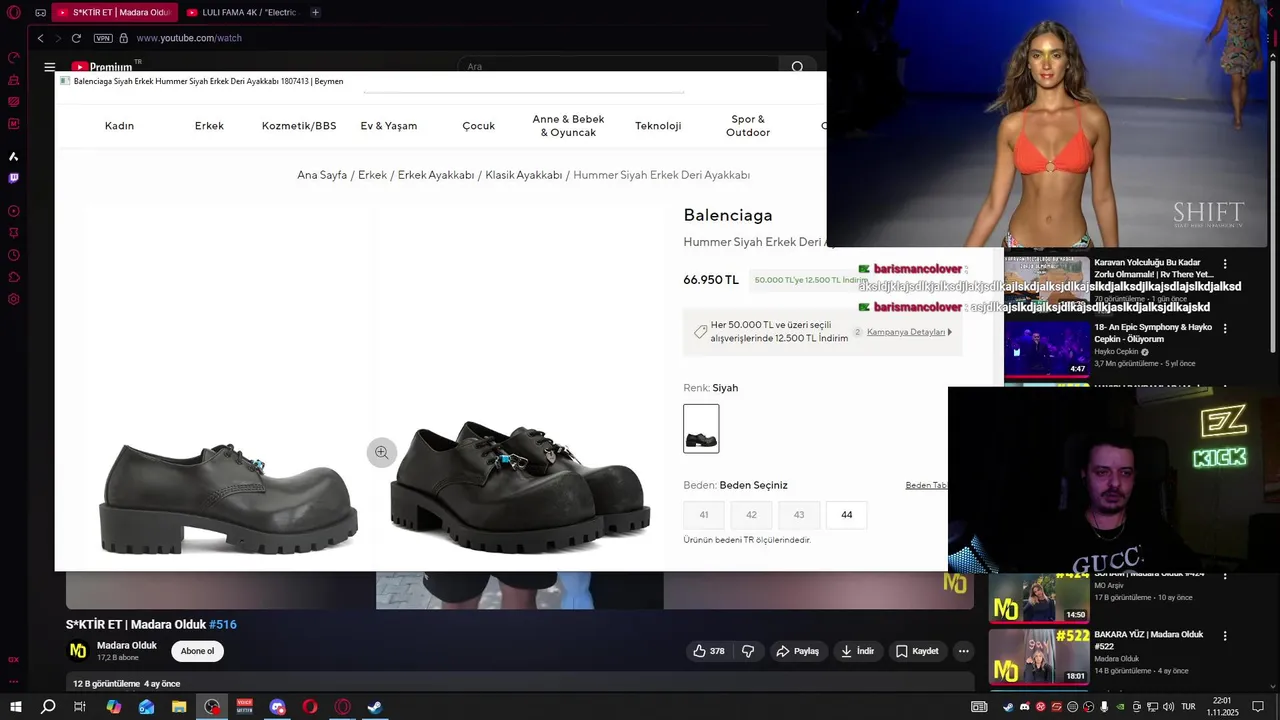Open Windows Start menu

(15, 707)
